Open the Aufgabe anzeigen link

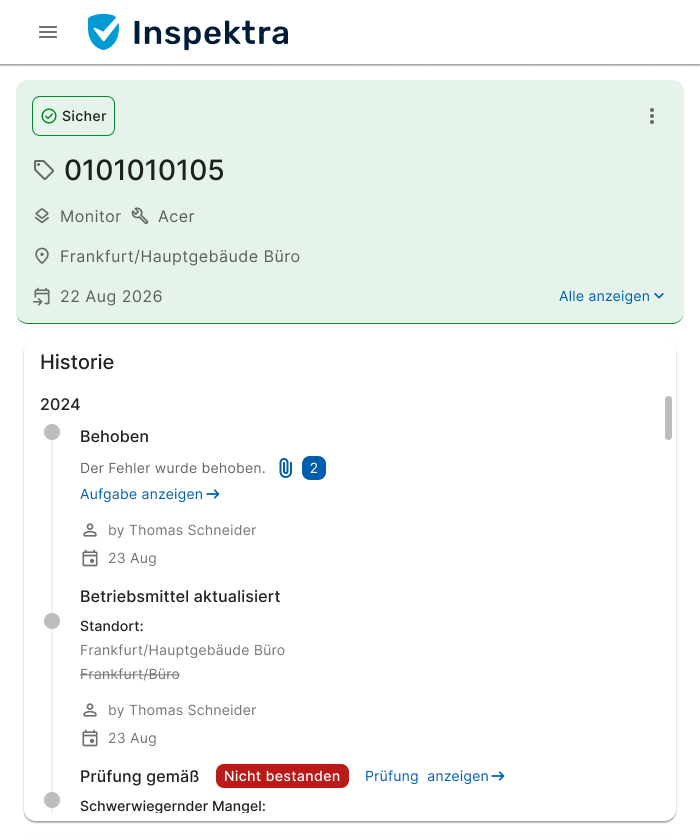(x=150, y=494)
